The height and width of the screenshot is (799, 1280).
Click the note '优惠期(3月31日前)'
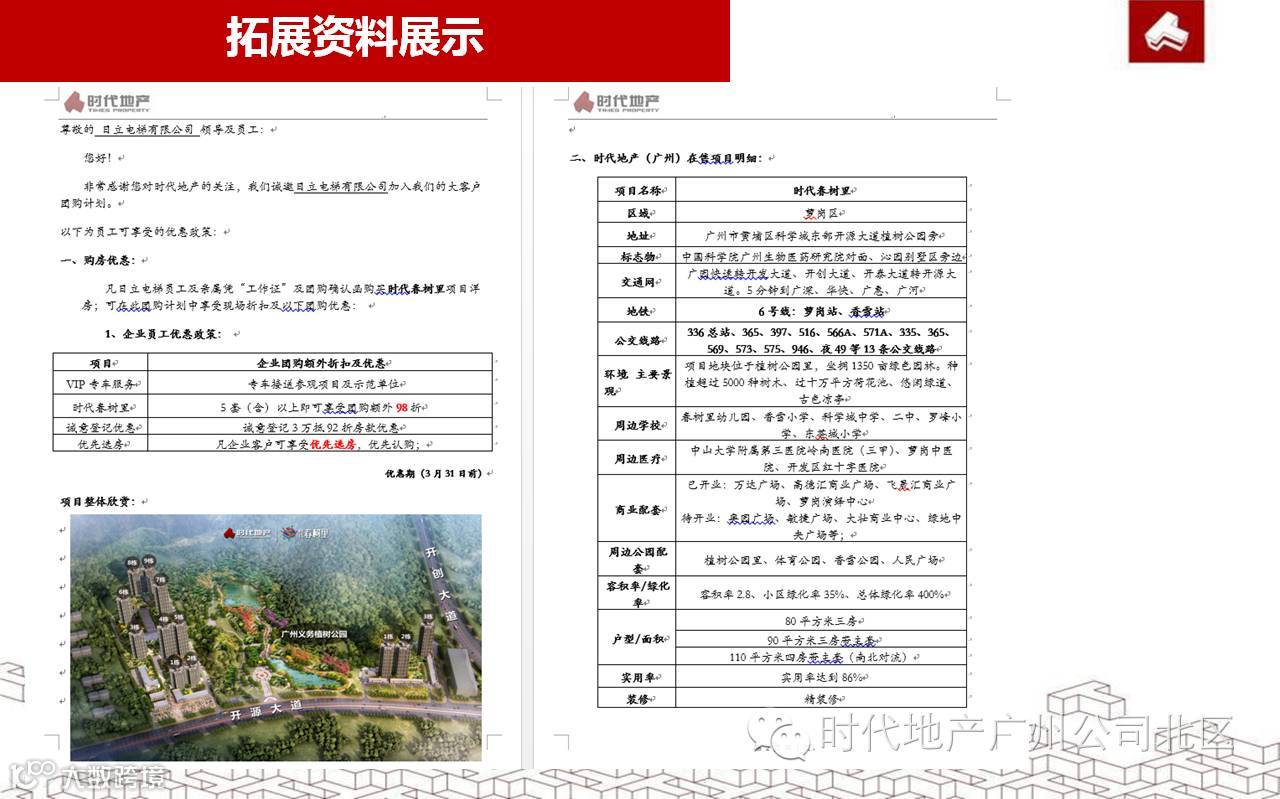tap(434, 473)
